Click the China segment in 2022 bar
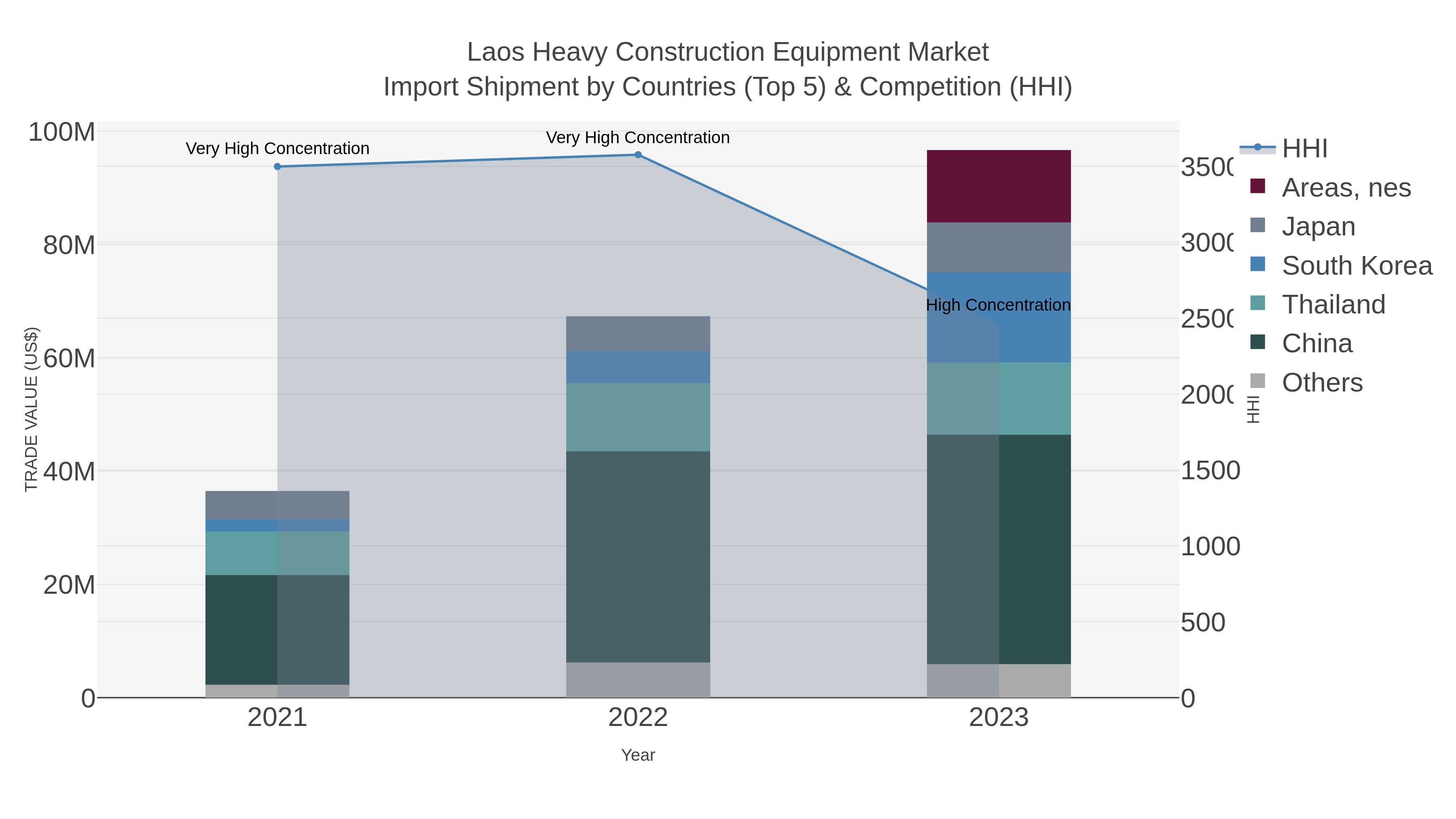The image size is (1456, 819). [638, 557]
